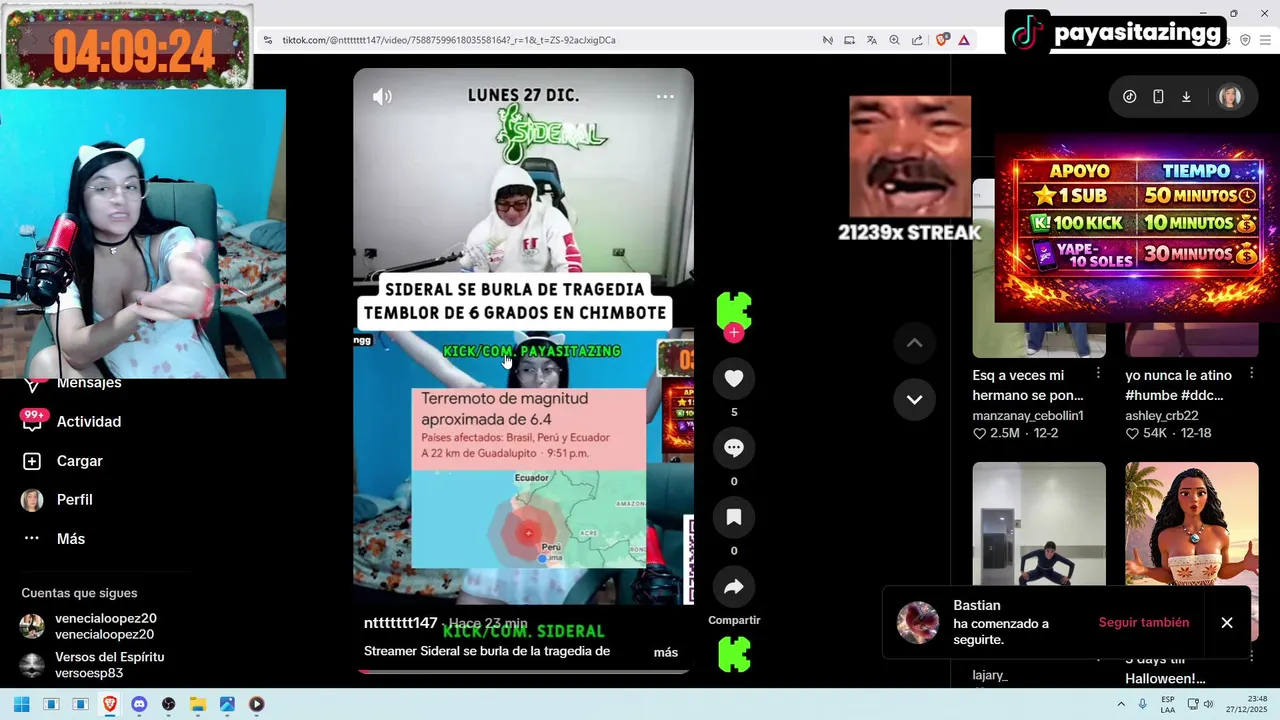Like the video with the heart icon
This screenshot has height=720, width=1280.
734,379
